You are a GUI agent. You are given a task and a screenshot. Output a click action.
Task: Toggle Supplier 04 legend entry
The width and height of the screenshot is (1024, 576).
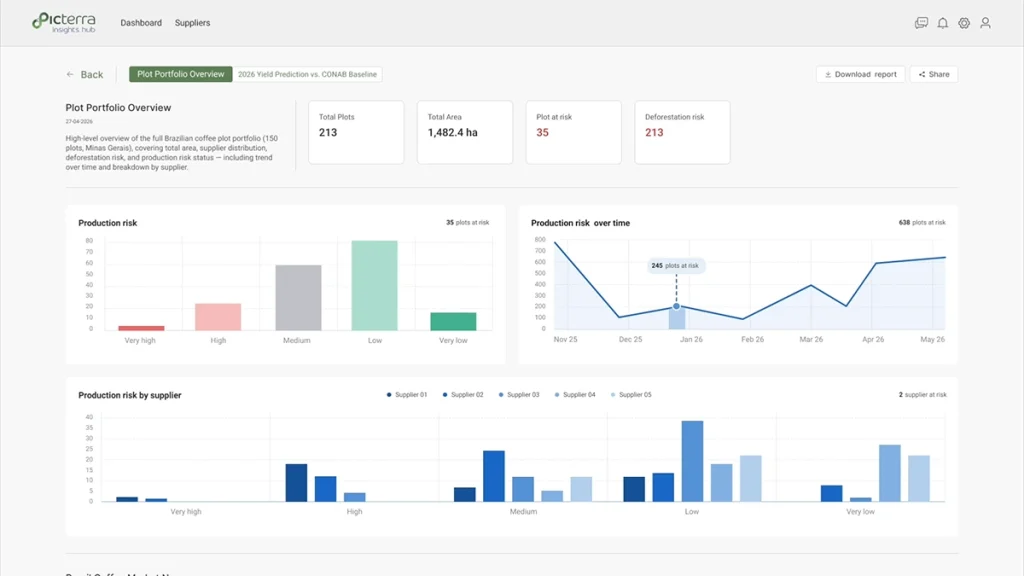[x=575, y=394]
